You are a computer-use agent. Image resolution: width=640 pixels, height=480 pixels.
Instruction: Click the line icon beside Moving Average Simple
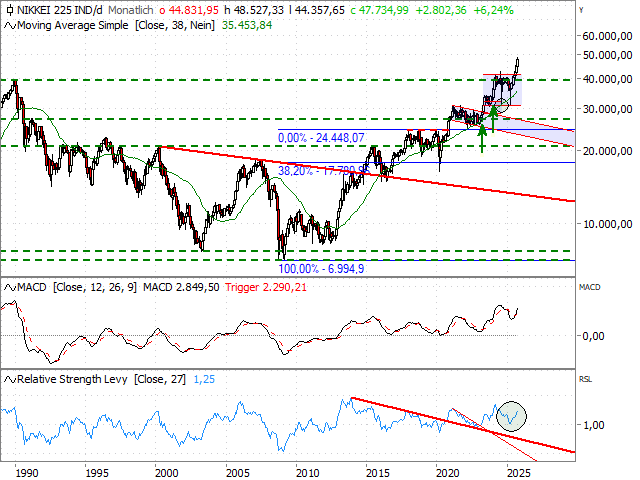[9, 23]
